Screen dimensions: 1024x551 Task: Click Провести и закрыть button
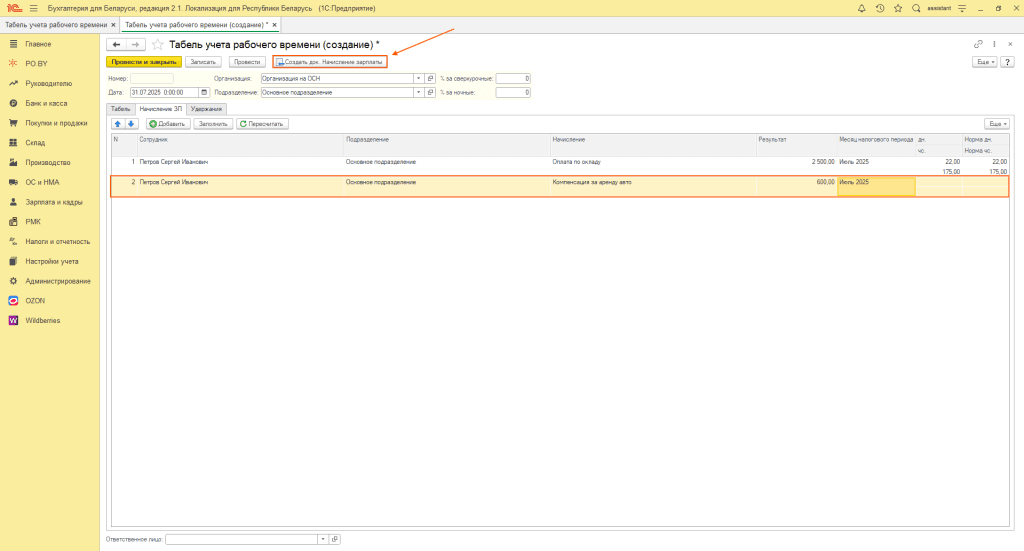click(144, 62)
